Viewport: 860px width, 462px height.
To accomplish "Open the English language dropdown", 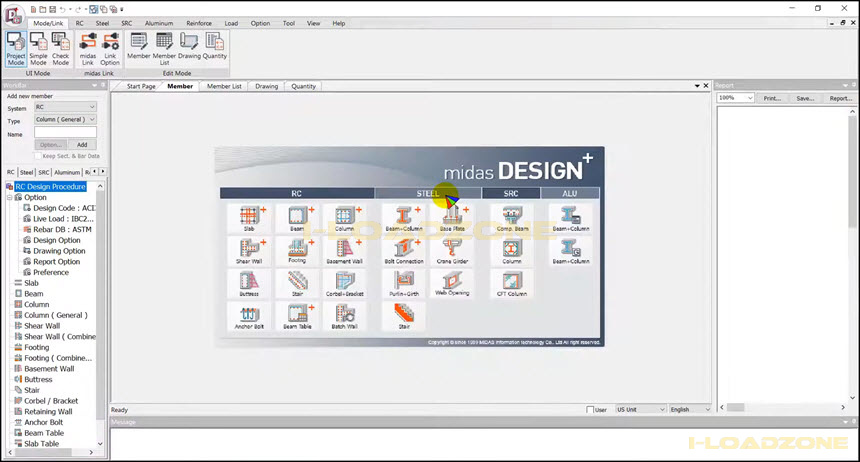I will click(x=689, y=409).
